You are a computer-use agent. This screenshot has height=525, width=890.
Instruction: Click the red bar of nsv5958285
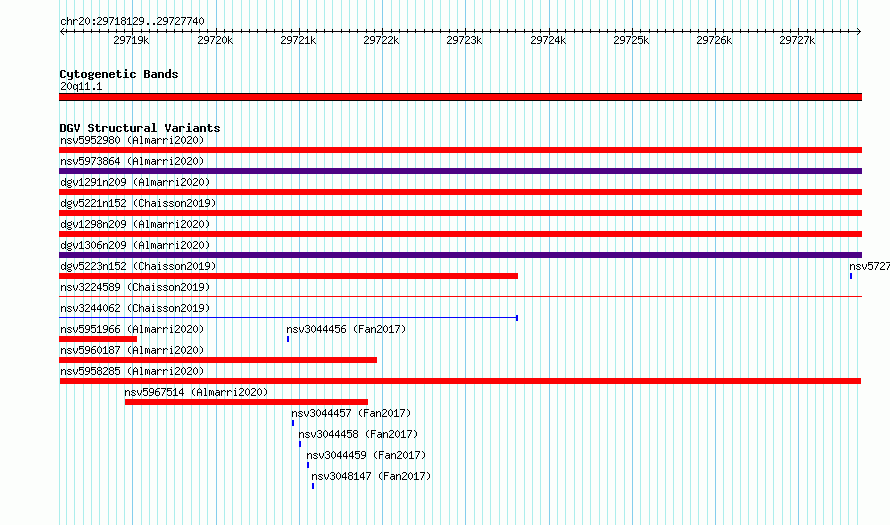[460, 381]
